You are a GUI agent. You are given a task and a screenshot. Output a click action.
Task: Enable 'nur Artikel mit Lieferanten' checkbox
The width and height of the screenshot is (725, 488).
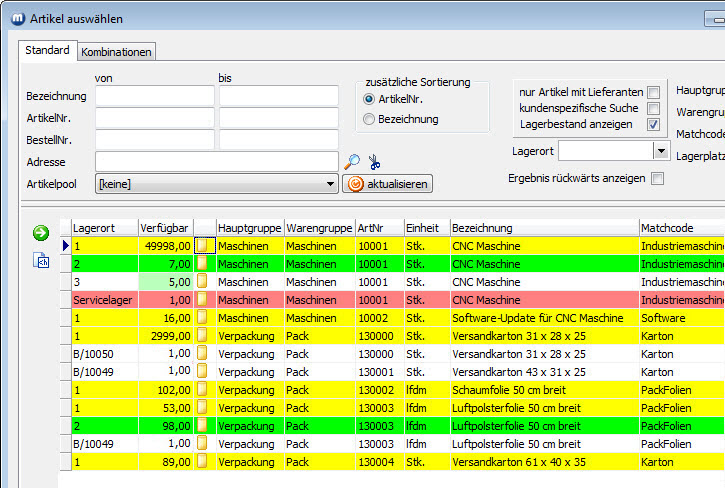click(x=653, y=93)
